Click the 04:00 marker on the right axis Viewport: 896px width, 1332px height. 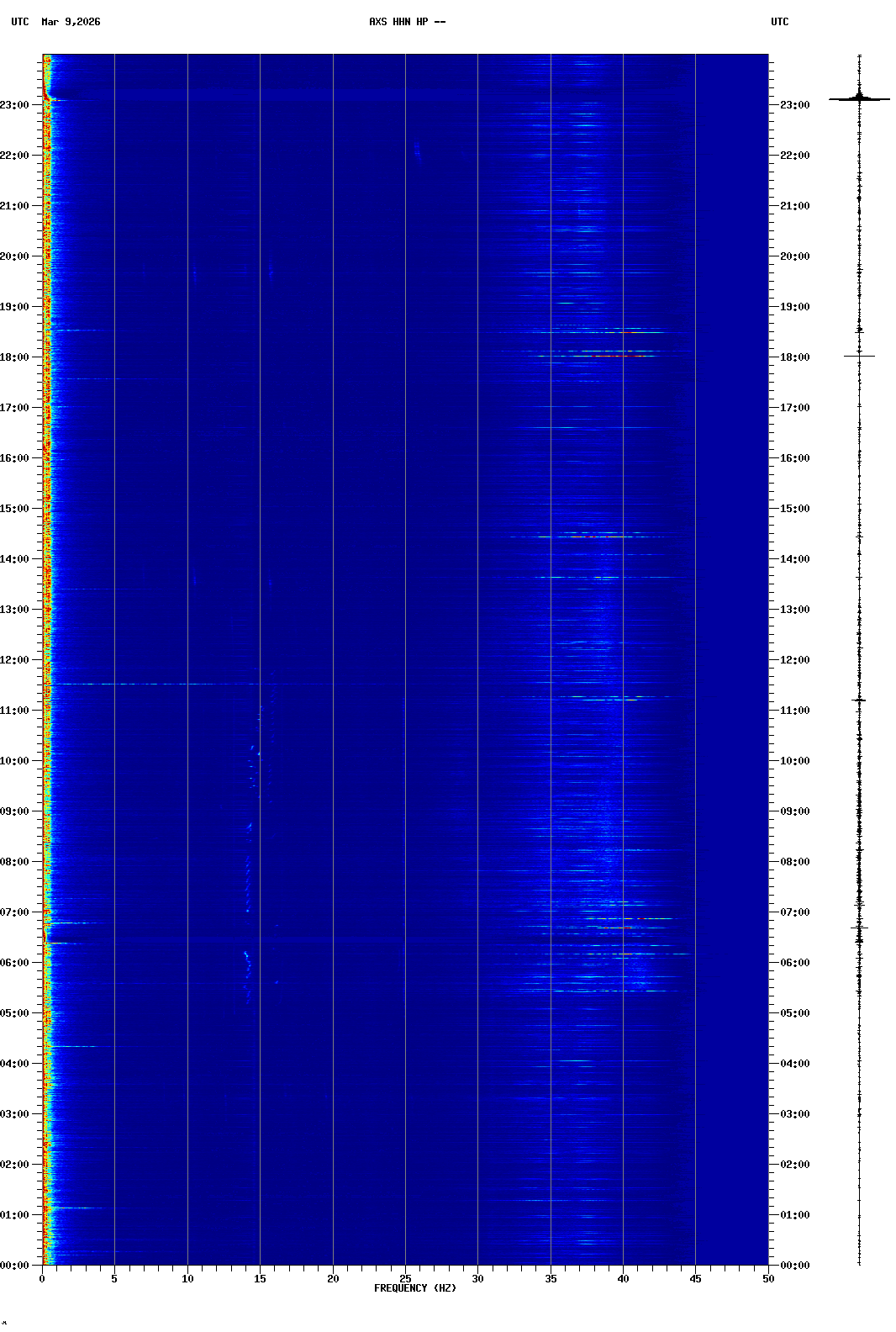[794, 1064]
